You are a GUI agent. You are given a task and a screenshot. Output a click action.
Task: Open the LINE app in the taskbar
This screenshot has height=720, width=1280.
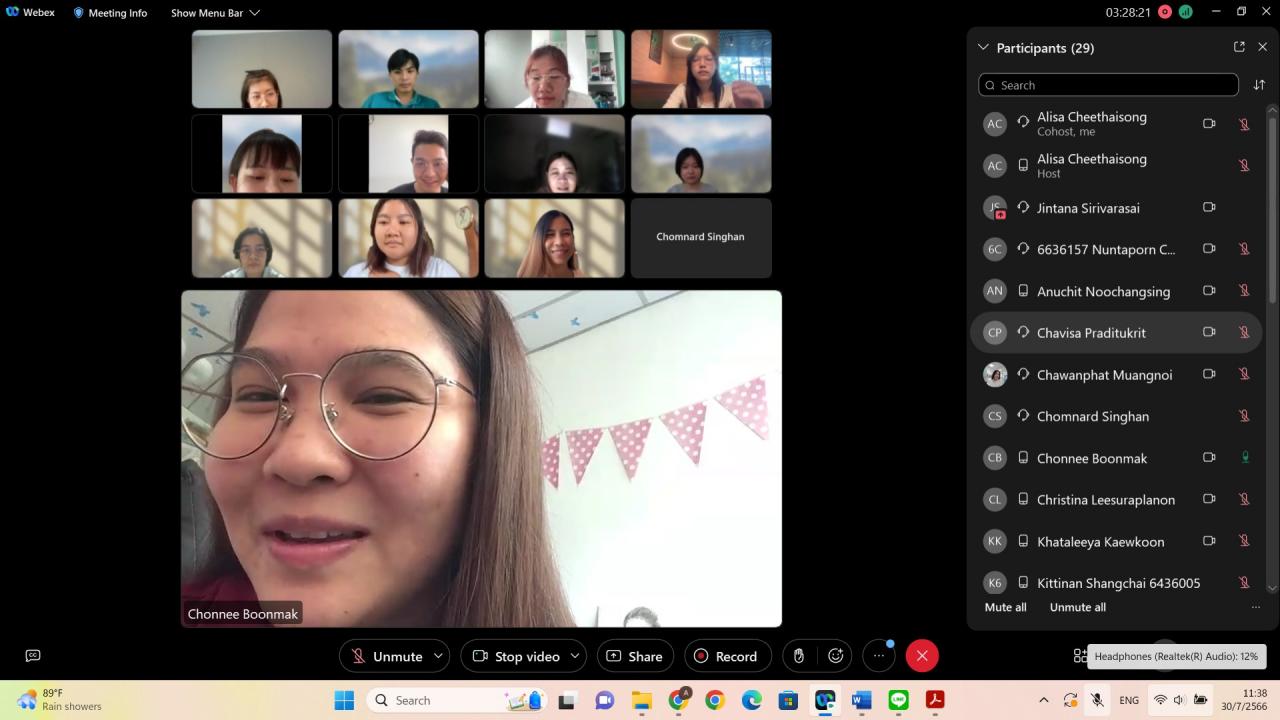click(898, 700)
